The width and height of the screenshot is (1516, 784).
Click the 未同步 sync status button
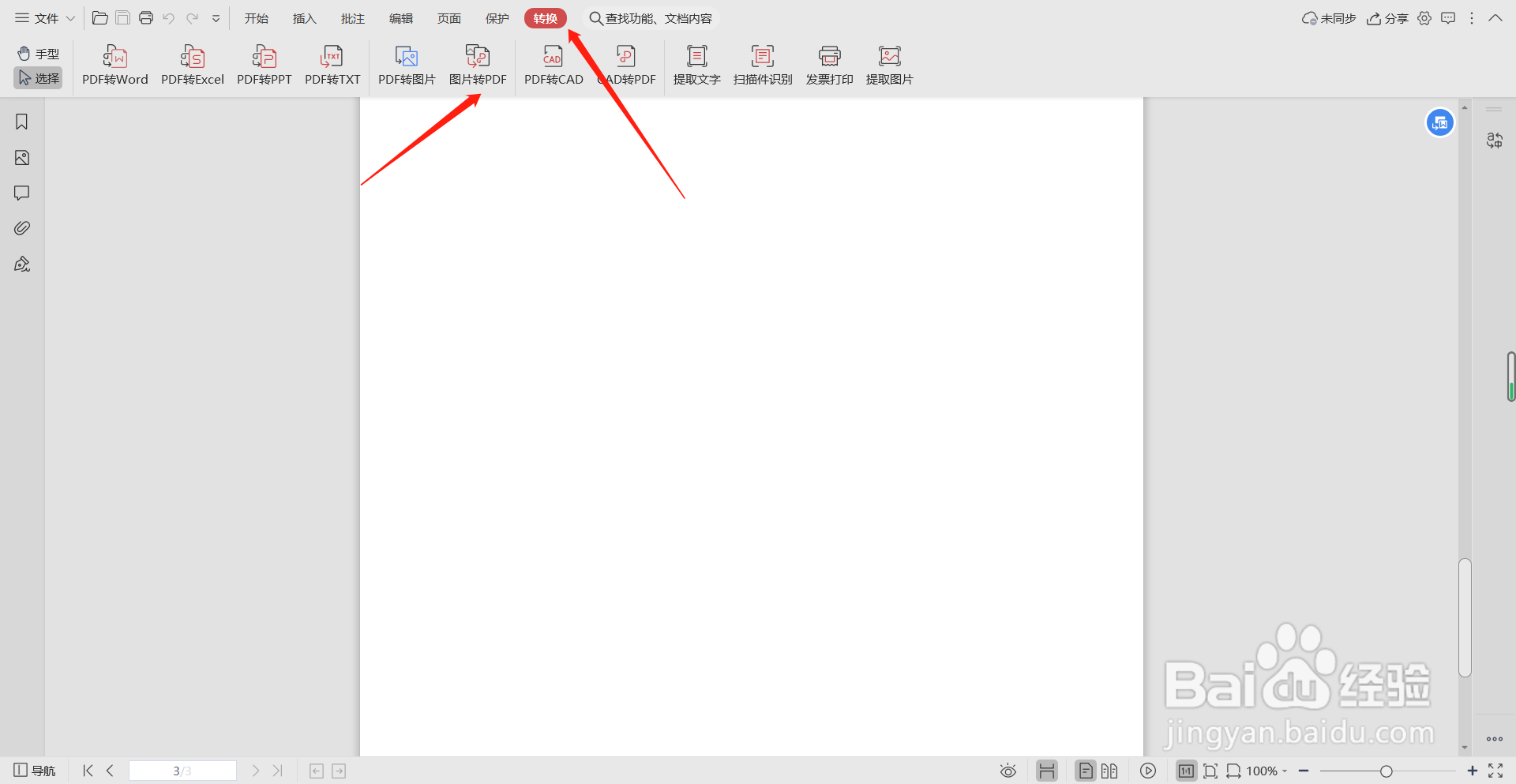click(1329, 18)
